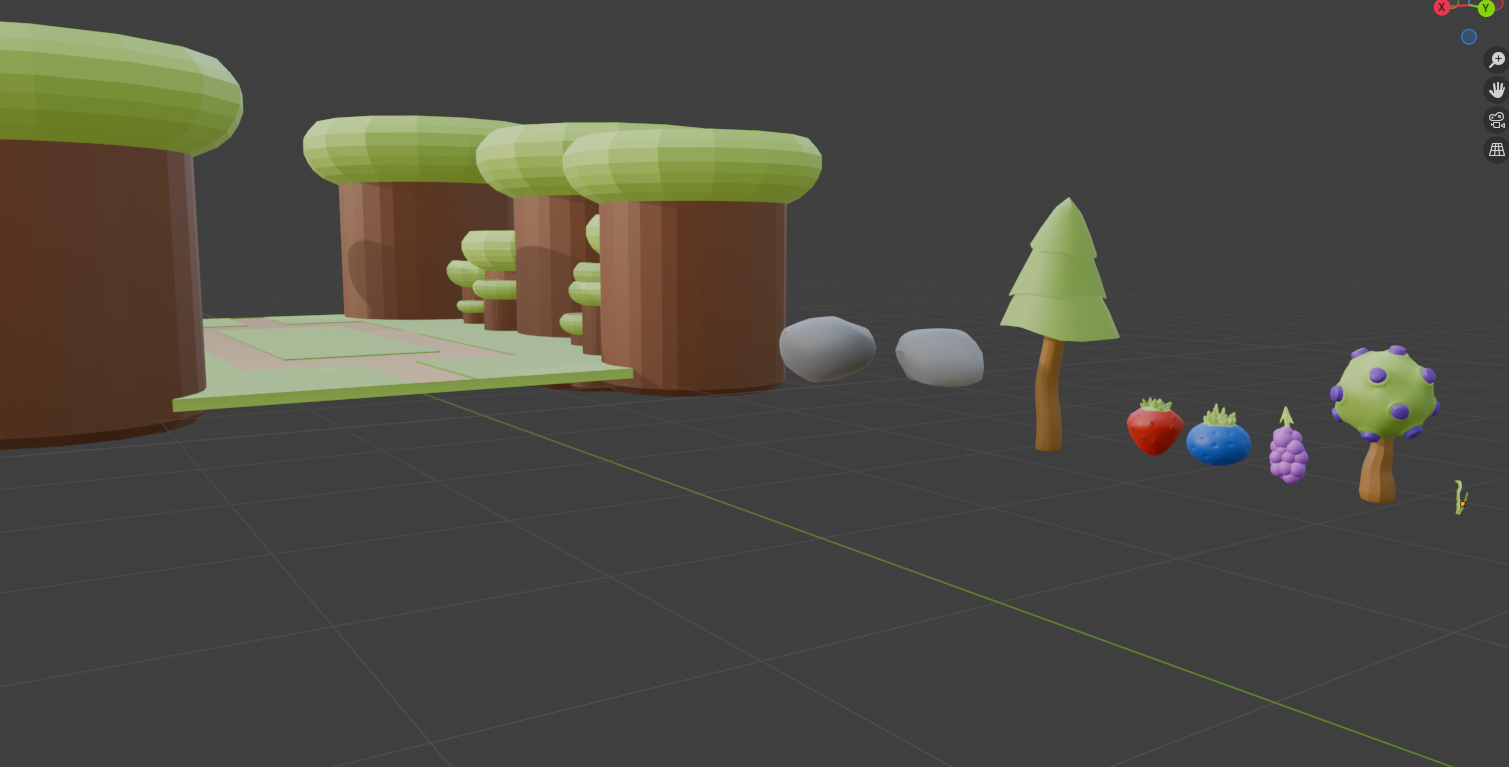Click the blue negative Z axis circle
Image resolution: width=1509 pixels, height=767 pixels.
pyautogui.click(x=1469, y=37)
